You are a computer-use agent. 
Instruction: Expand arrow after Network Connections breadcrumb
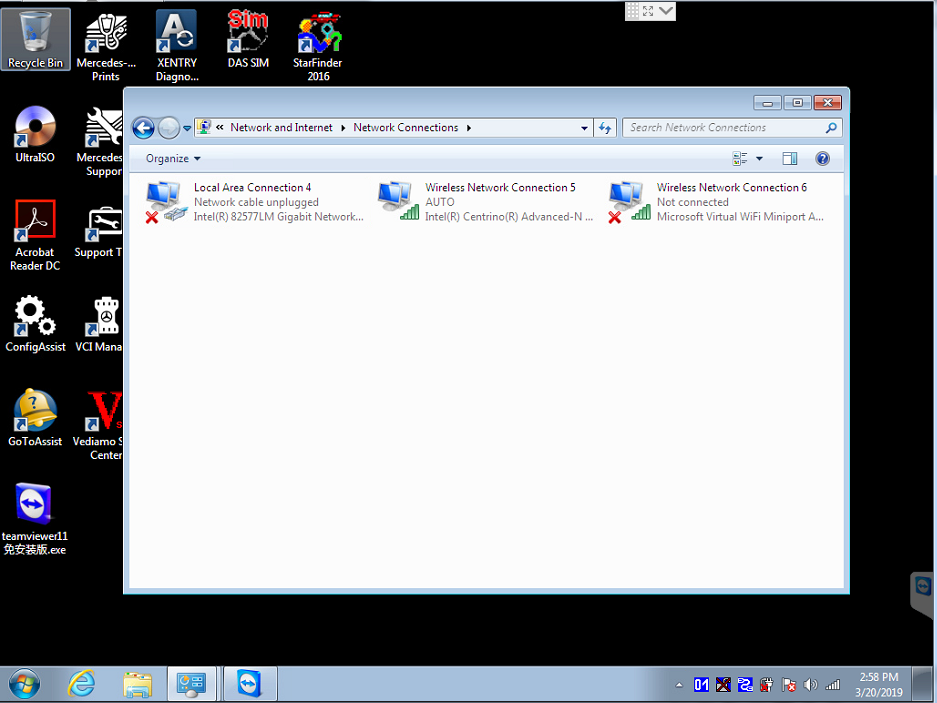coord(469,128)
